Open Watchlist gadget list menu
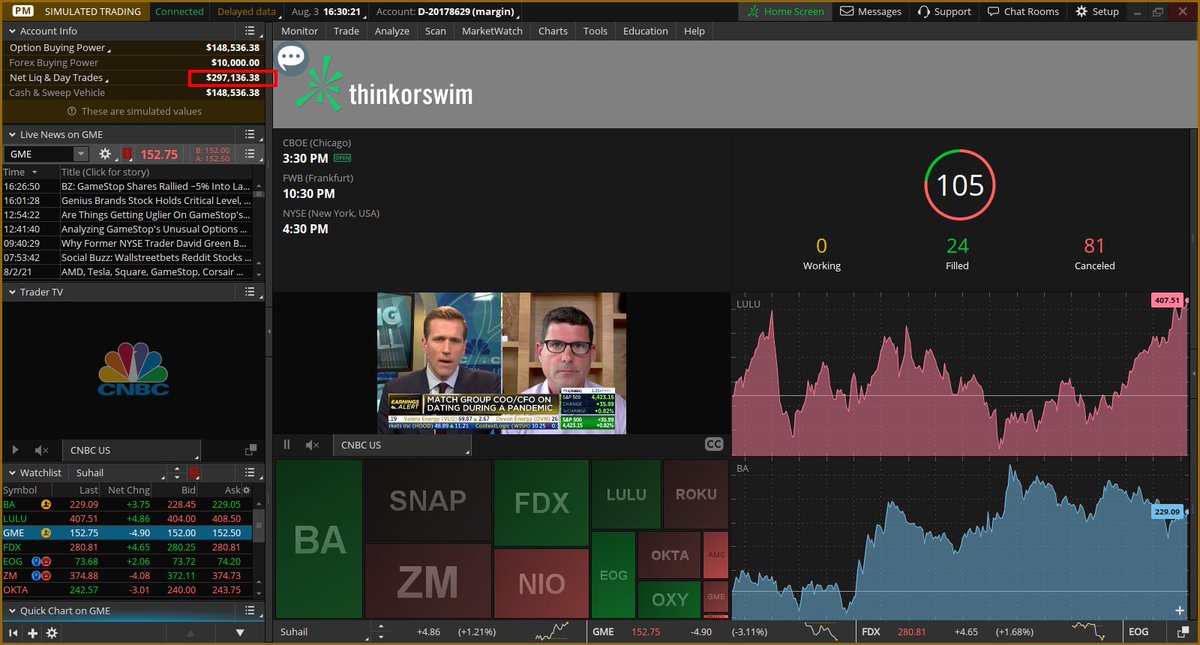The image size is (1200, 645). pos(250,472)
